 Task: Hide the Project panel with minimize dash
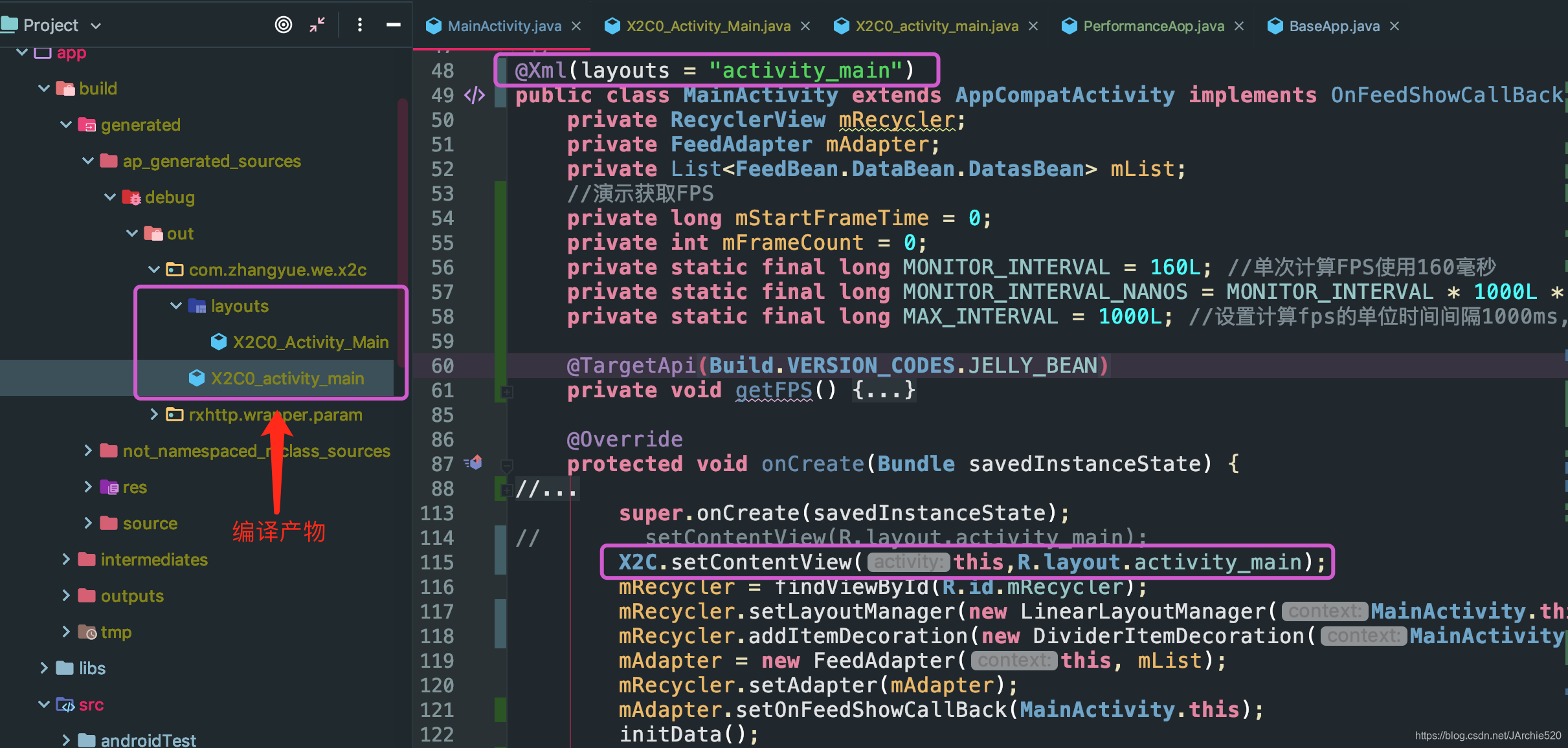pos(393,25)
